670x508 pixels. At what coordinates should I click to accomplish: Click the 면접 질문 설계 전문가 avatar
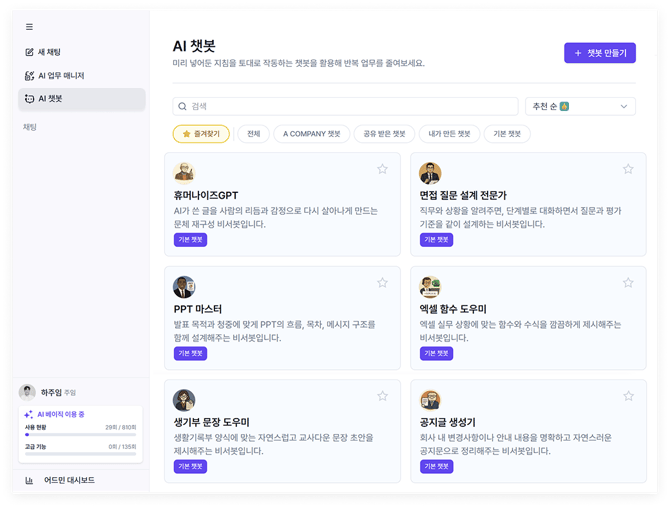[x=430, y=173]
